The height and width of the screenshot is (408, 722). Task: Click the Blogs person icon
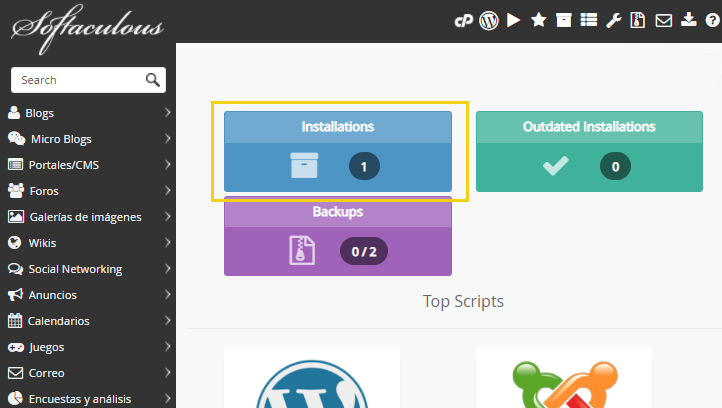point(14,112)
